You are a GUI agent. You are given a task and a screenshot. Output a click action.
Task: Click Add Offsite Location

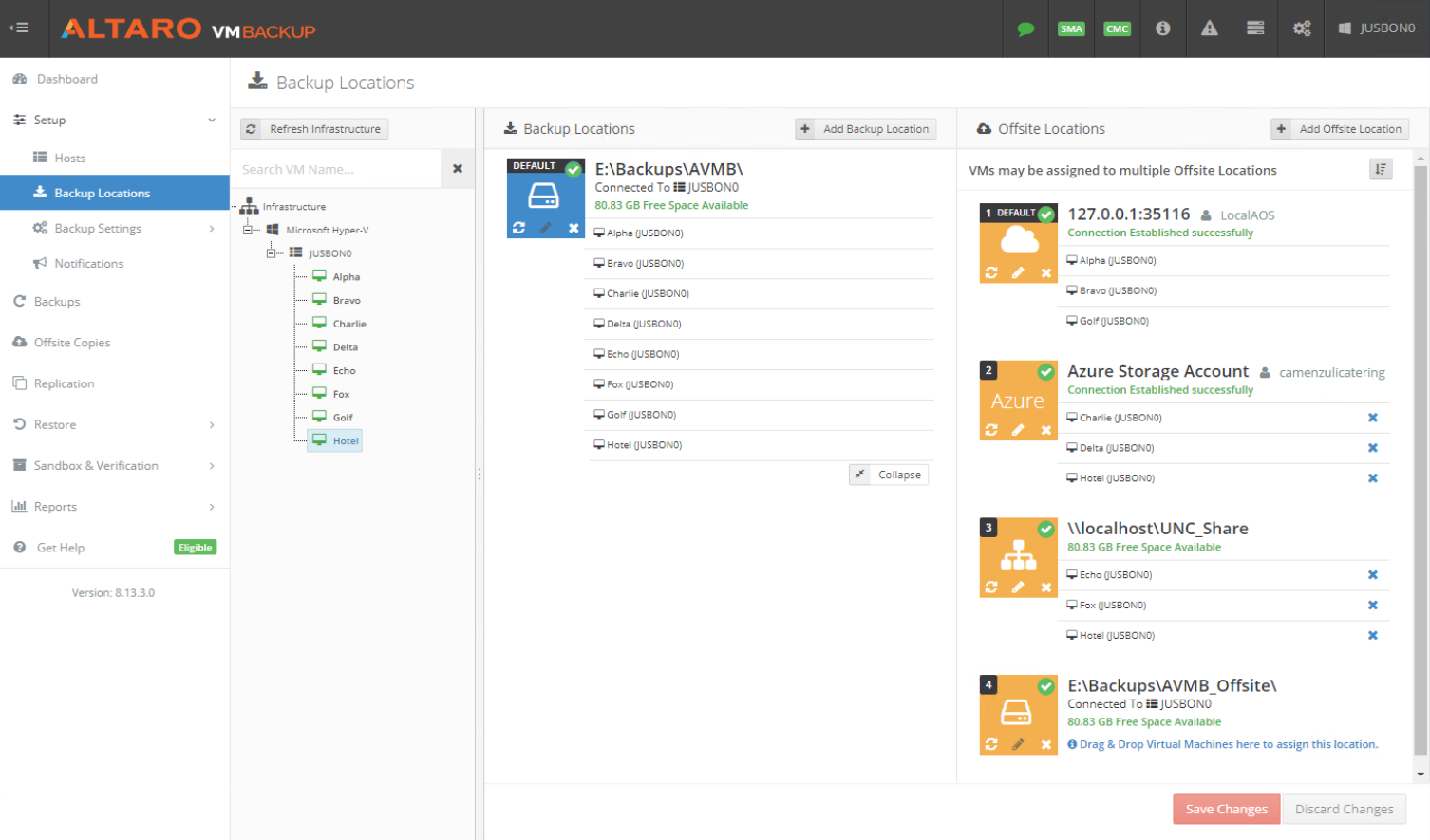[1340, 129]
